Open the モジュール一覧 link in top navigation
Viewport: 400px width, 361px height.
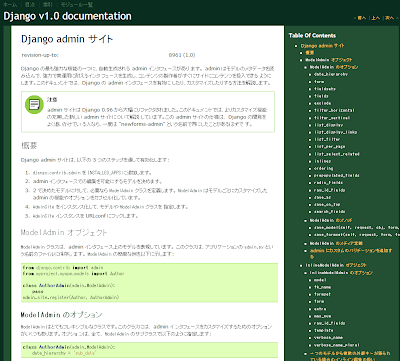point(77,5)
